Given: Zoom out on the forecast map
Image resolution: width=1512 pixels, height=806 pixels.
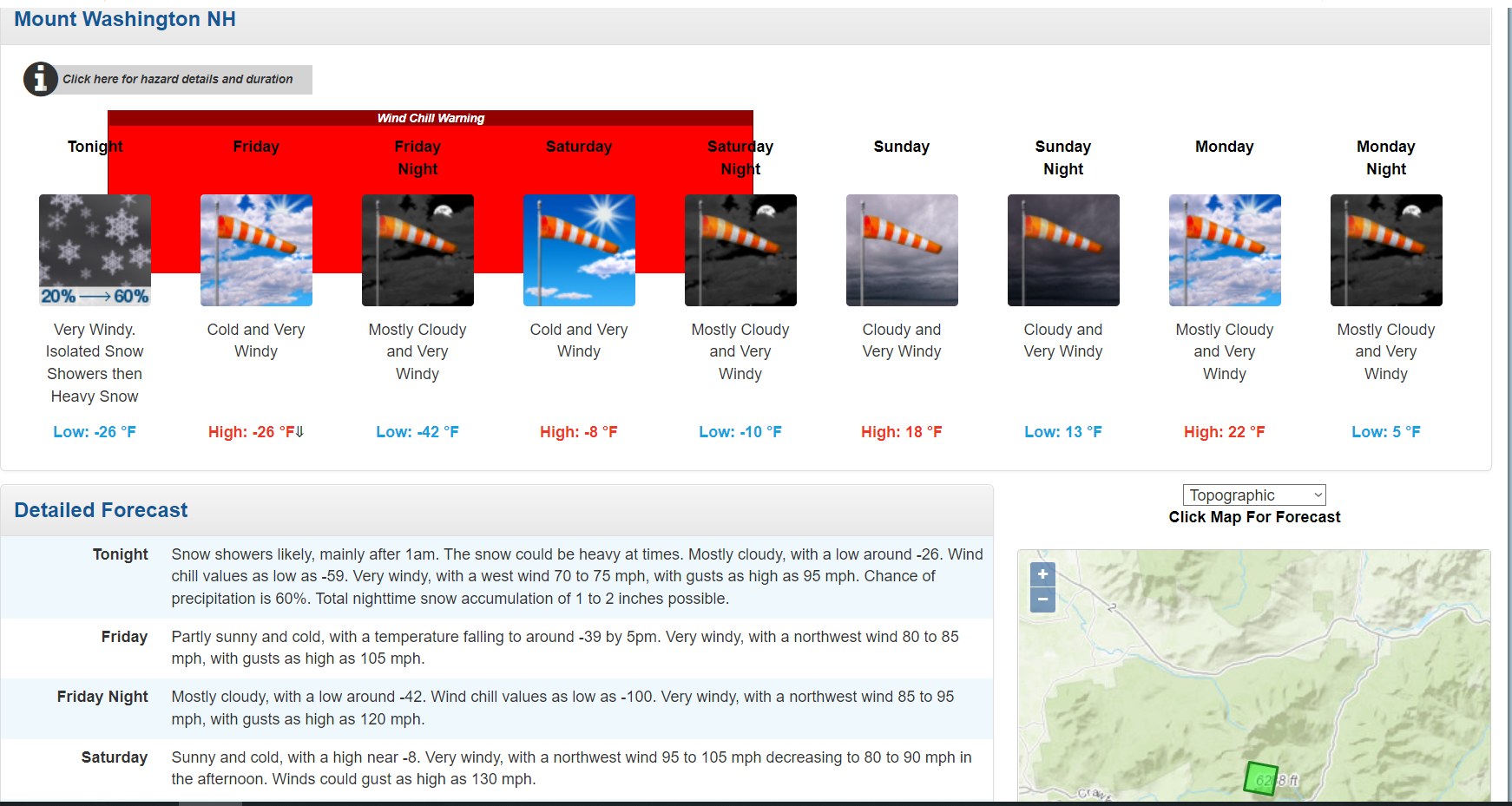Looking at the screenshot, I should click(x=1042, y=600).
